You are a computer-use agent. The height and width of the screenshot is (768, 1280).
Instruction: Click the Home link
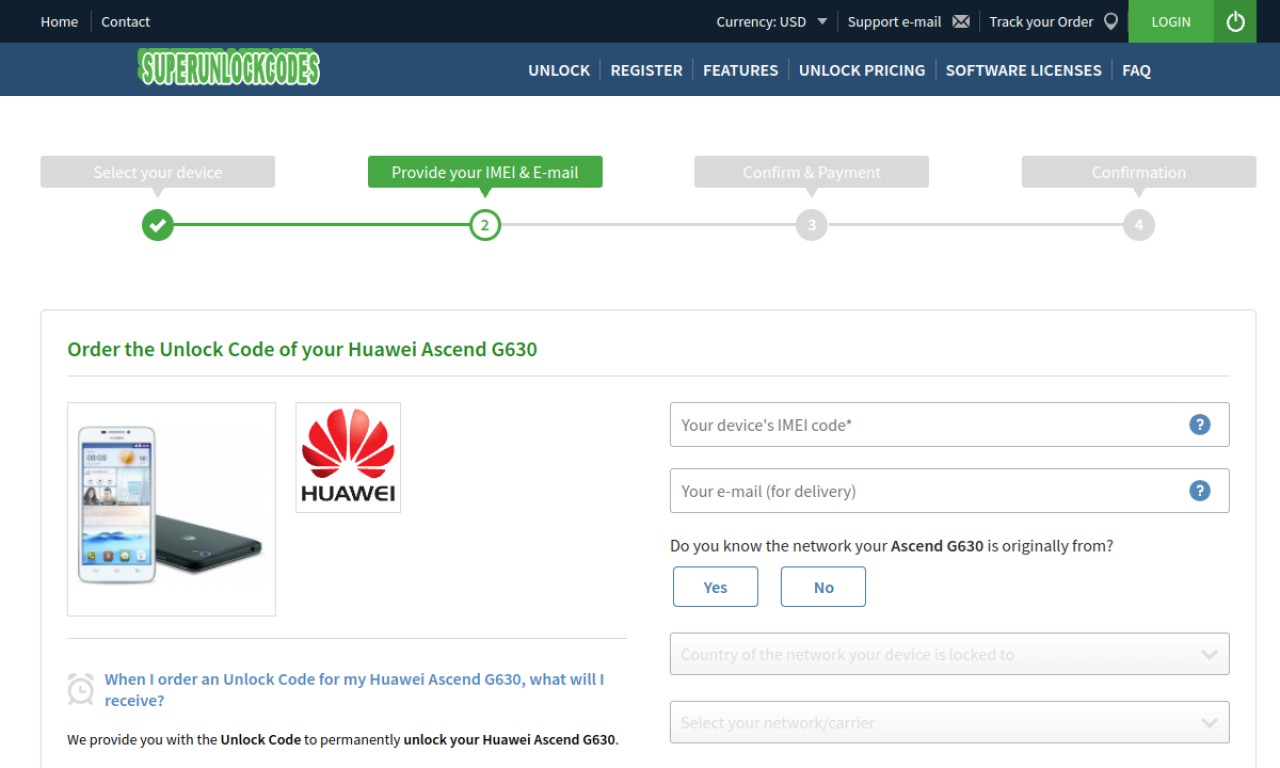(59, 21)
